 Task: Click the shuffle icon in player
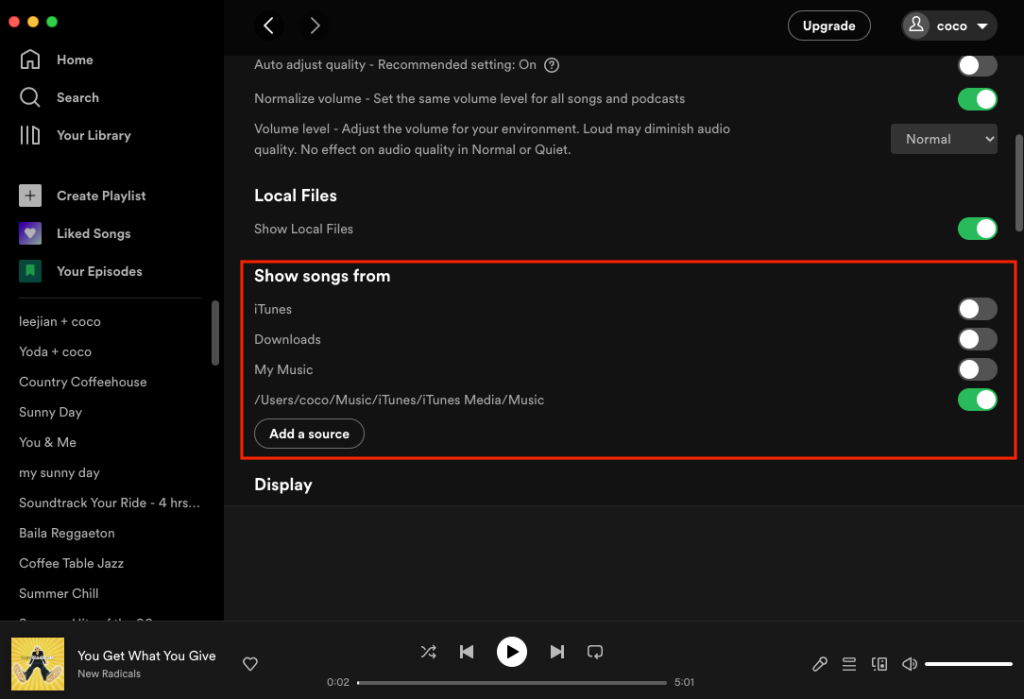pos(428,652)
